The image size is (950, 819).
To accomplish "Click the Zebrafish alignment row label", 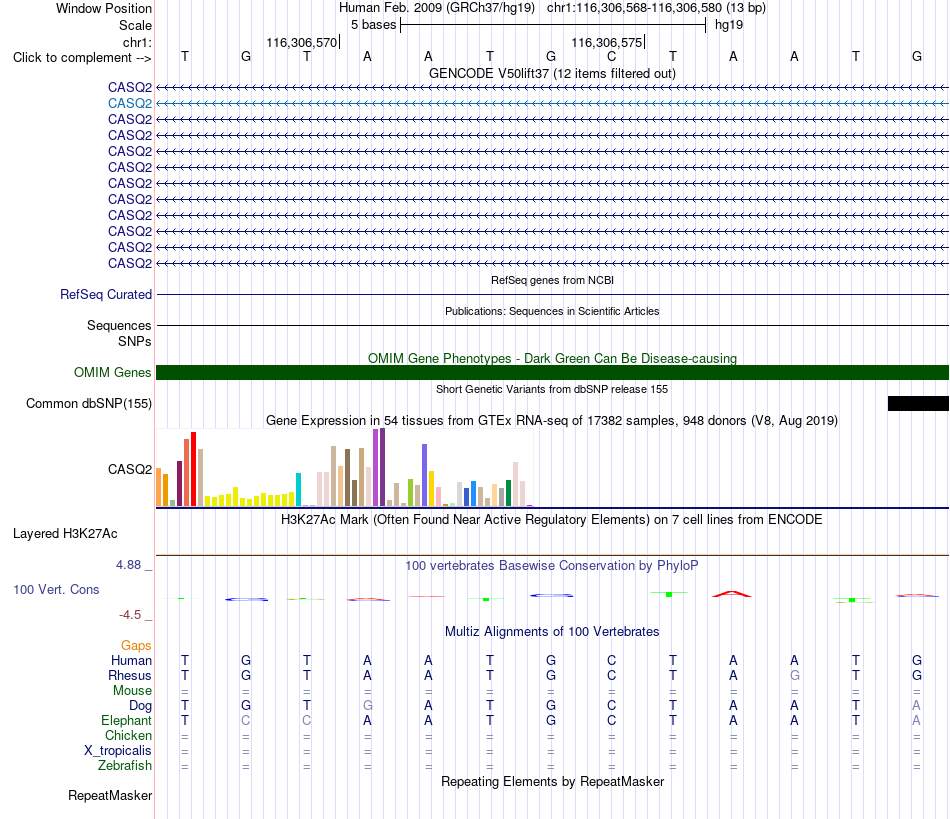I will [x=125, y=766].
